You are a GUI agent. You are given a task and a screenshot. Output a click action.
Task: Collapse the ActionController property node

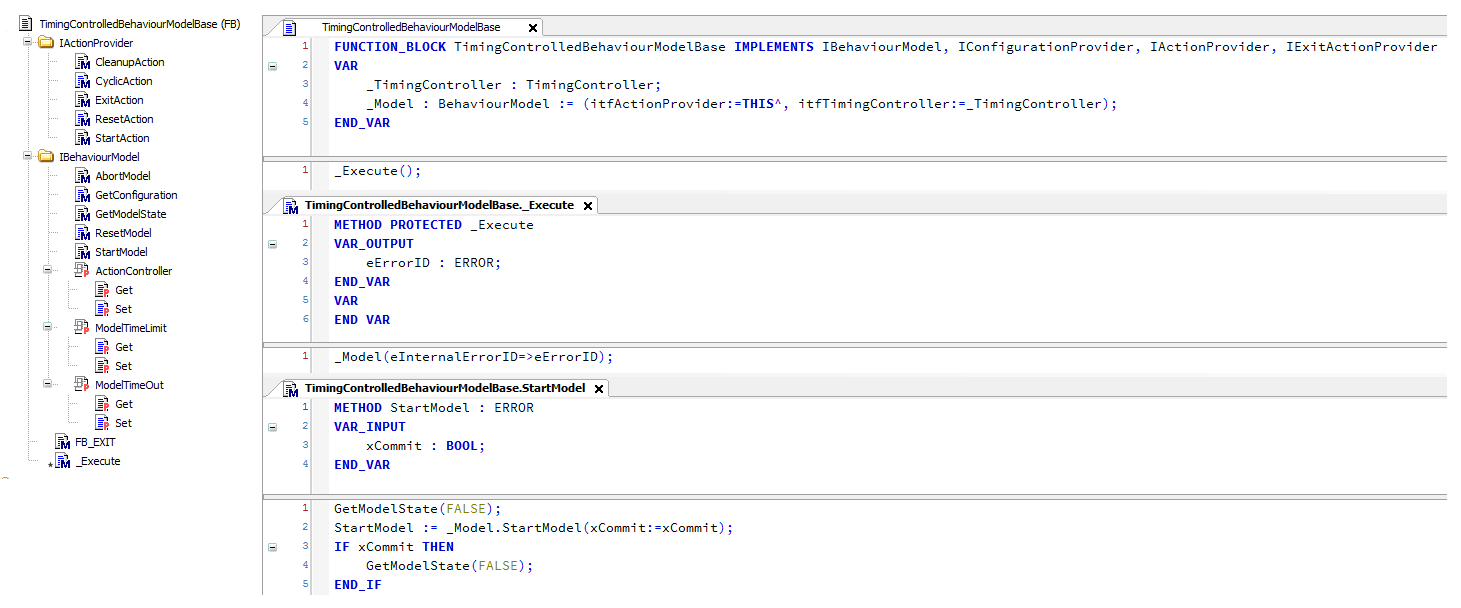pyautogui.click(x=48, y=271)
